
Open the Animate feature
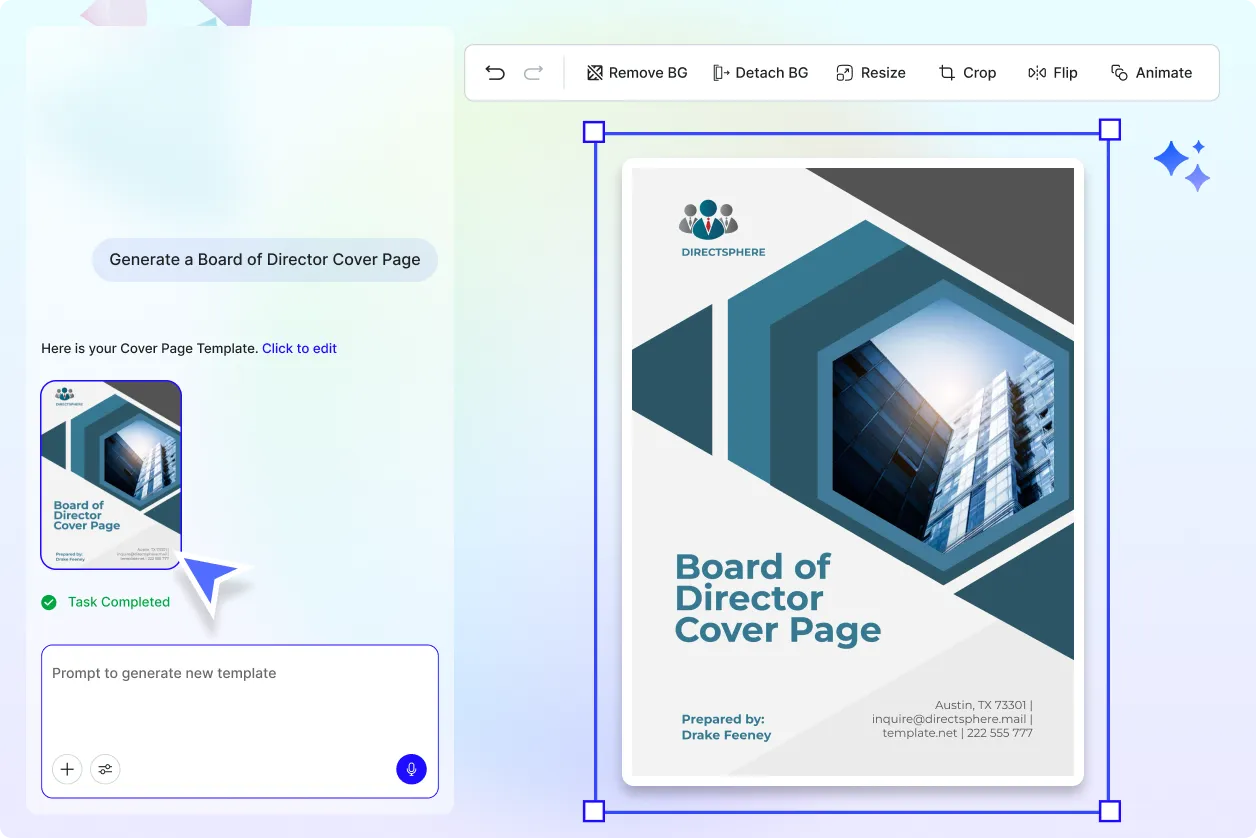pyautogui.click(x=1152, y=72)
